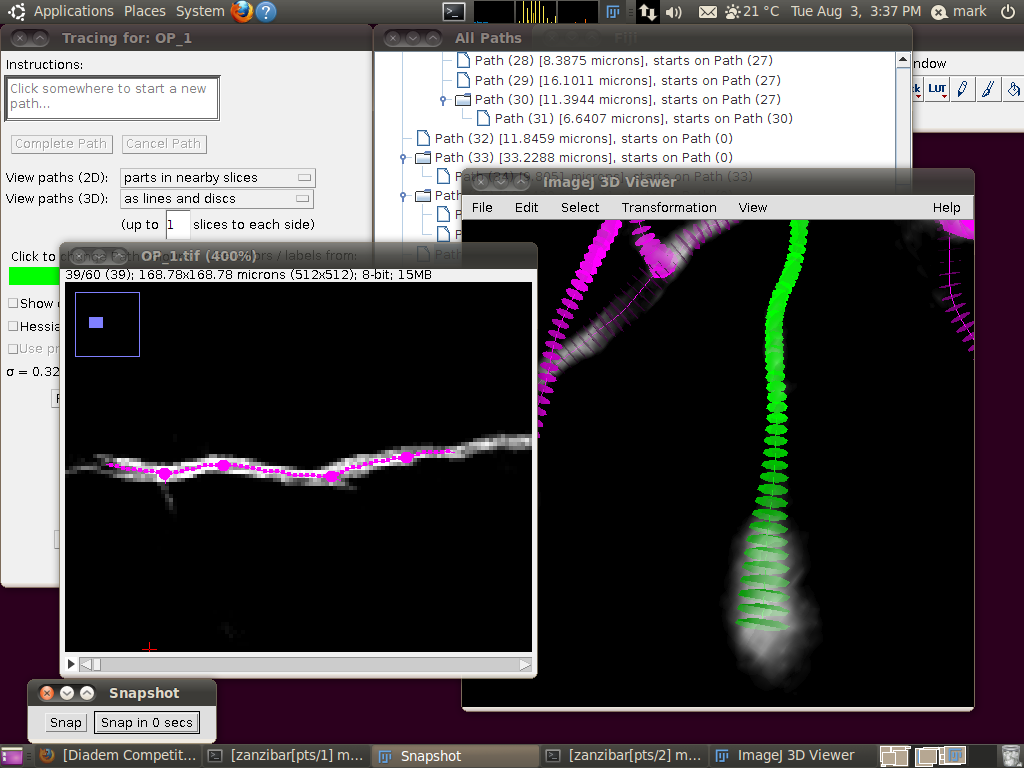Click the date and time clock in panel
Viewport: 1024px width, 768px height.
(x=856, y=11)
